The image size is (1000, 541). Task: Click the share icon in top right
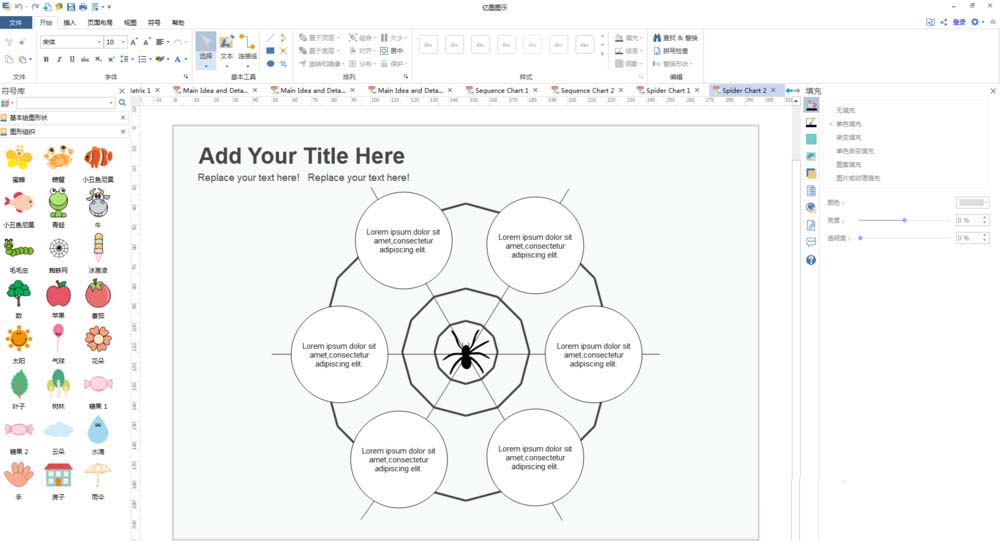[x=943, y=22]
